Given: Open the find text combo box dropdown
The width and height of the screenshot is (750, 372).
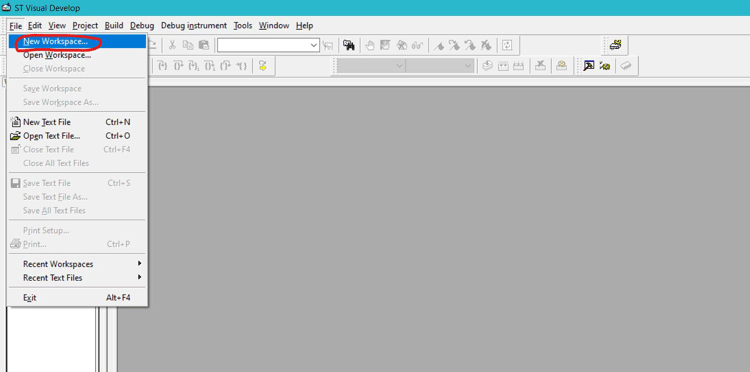Looking at the screenshot, I should click(x=314, y=45).
